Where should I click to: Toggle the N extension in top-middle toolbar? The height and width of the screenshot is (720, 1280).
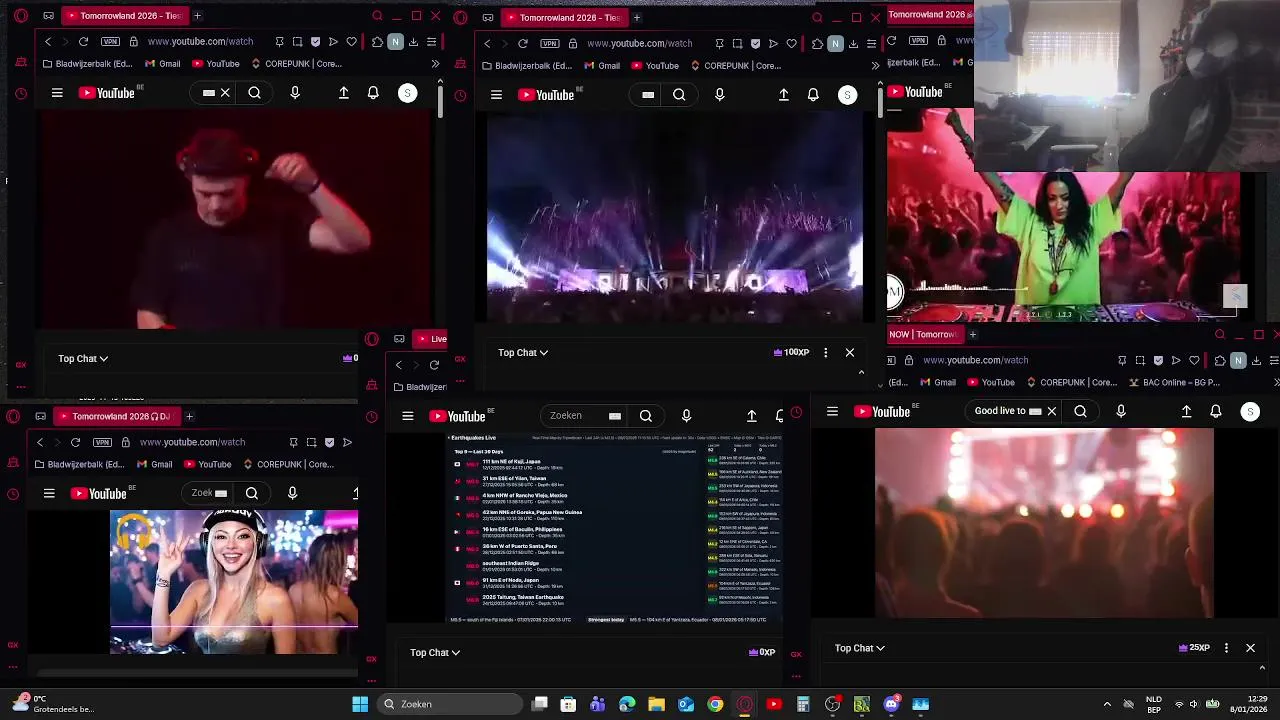(x=835, y=44)
